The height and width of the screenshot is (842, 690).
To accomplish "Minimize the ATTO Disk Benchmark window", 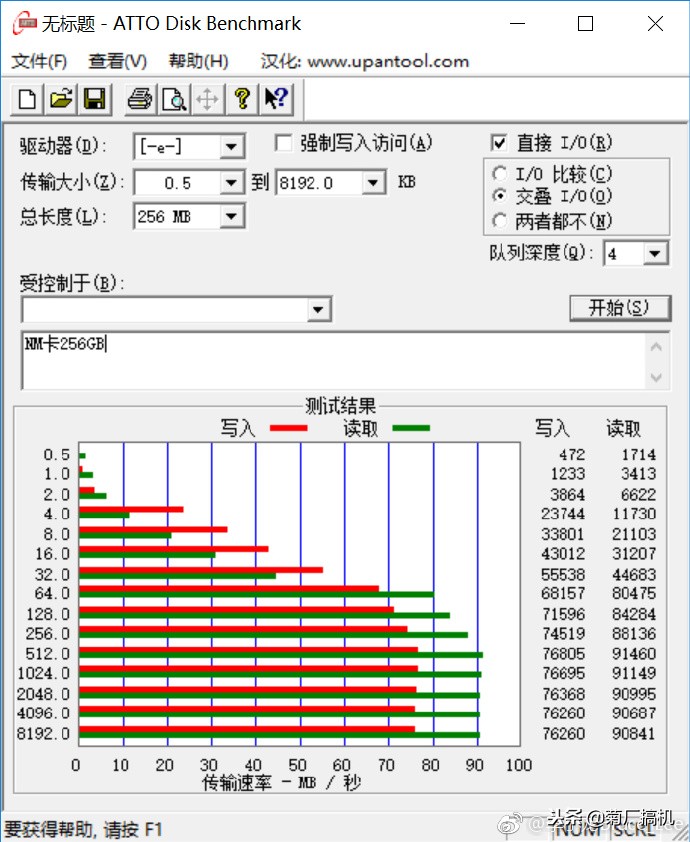I will [x=518, y=24].
